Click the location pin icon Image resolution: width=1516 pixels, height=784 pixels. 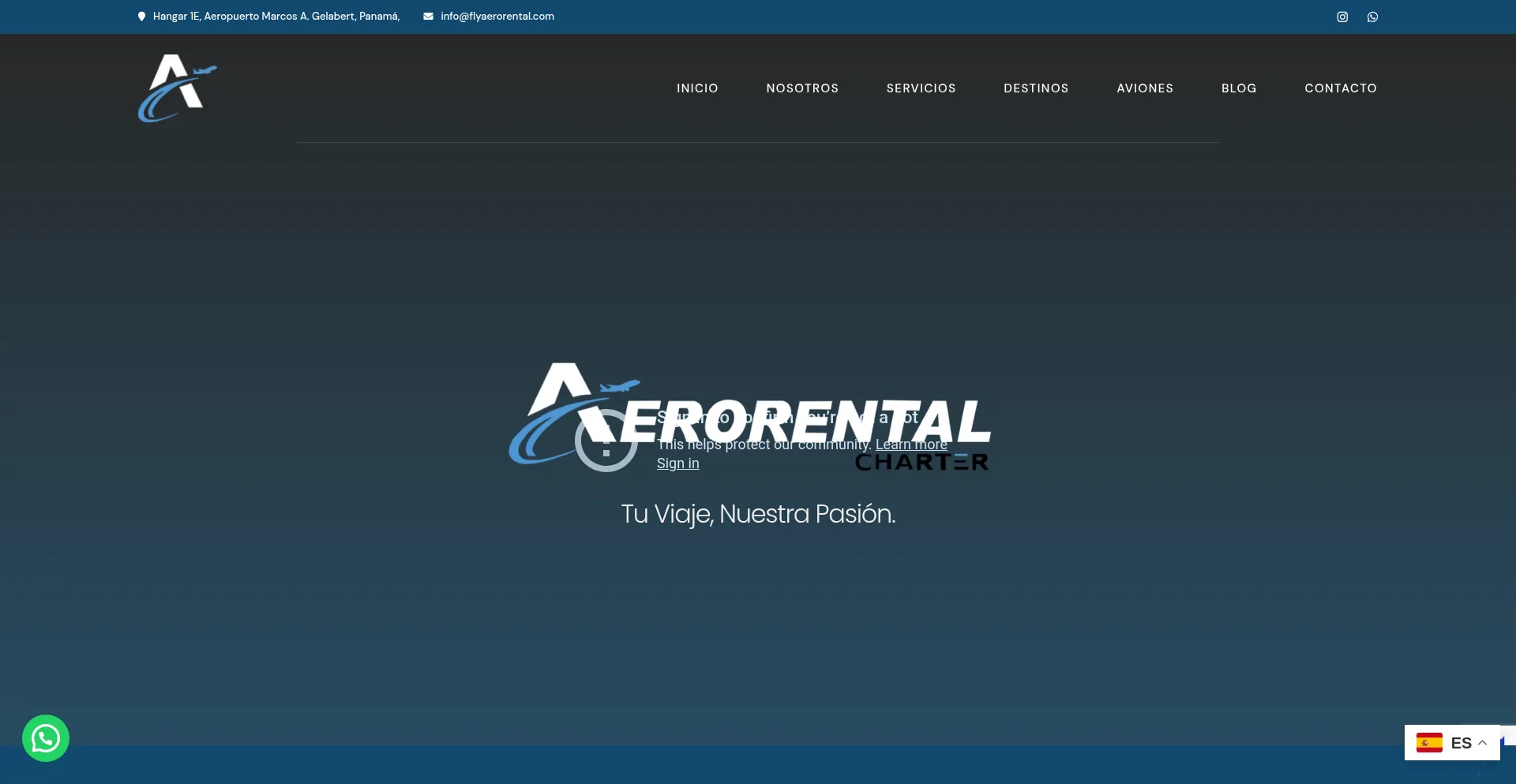[x=141, y=17]
